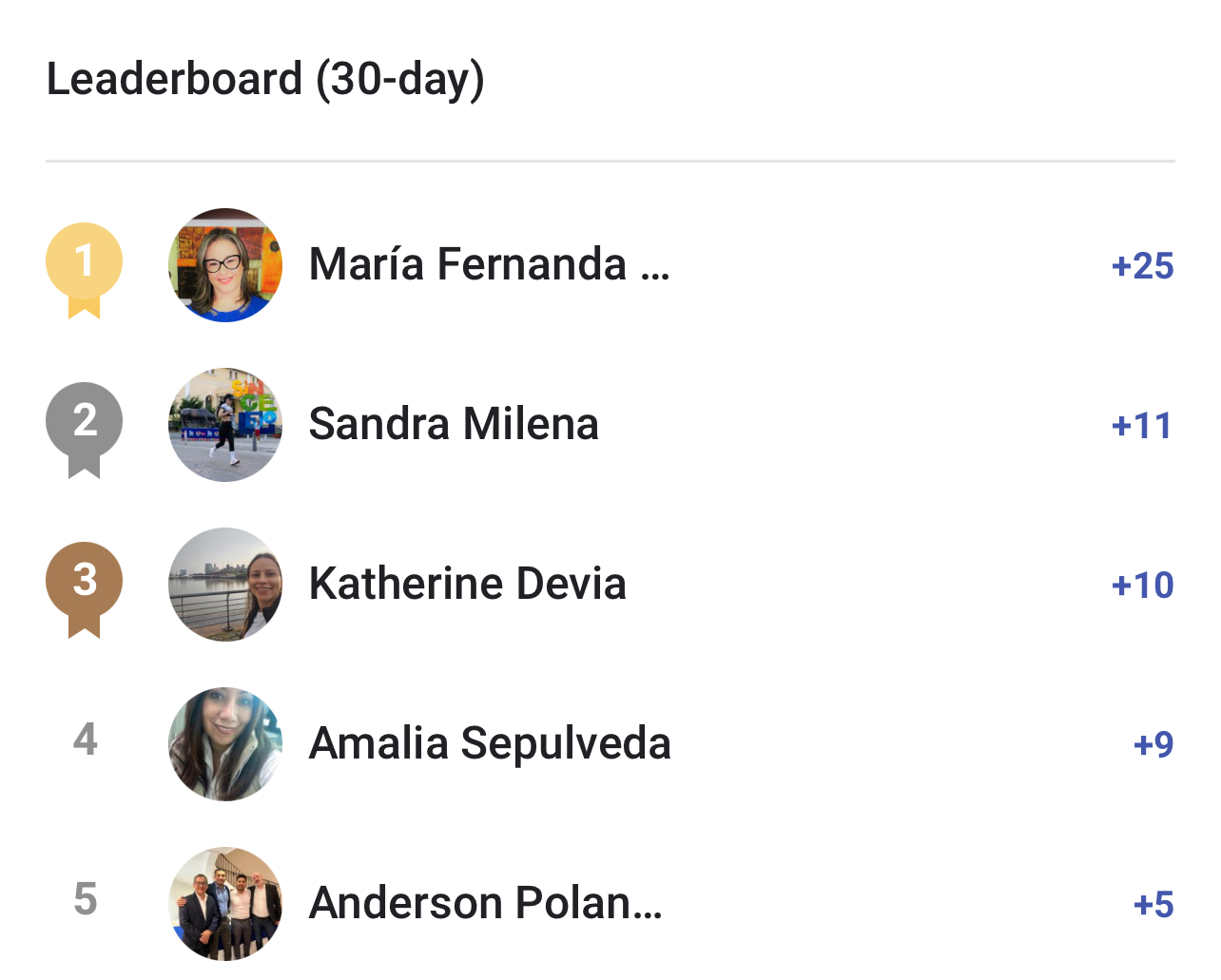Click the +11 points score
Screen dimensions: 1221x980
tap(1142, 426)
